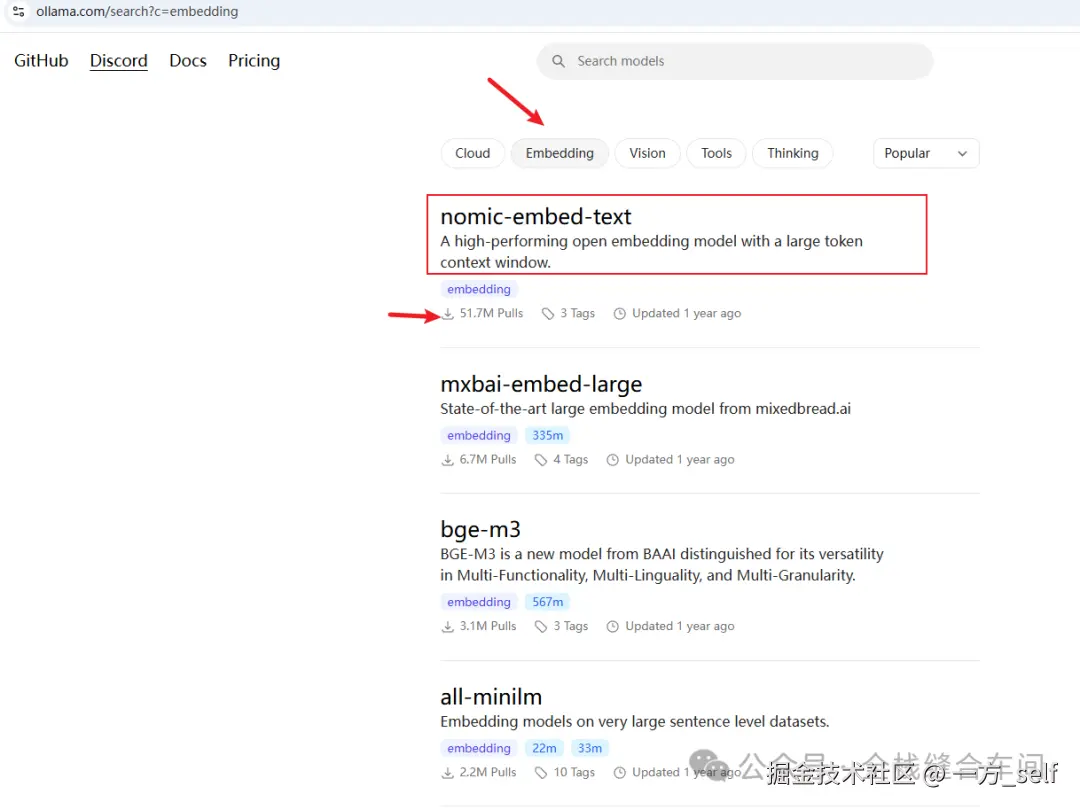Click the address bar URL ollama.com/search?c=embedding
Viewport: 1080px width, 810px height.
point(137,12)
